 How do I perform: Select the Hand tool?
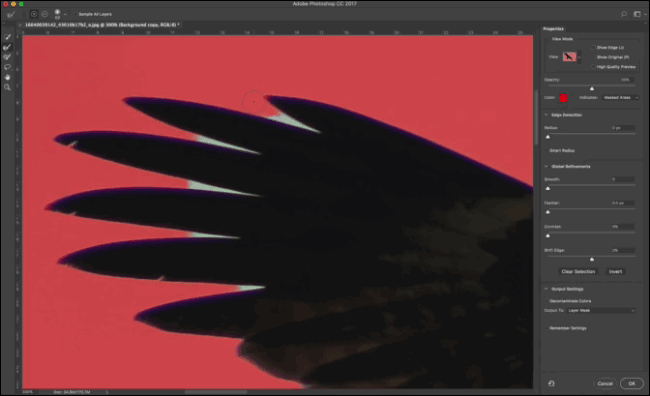(x=7, y=77)
